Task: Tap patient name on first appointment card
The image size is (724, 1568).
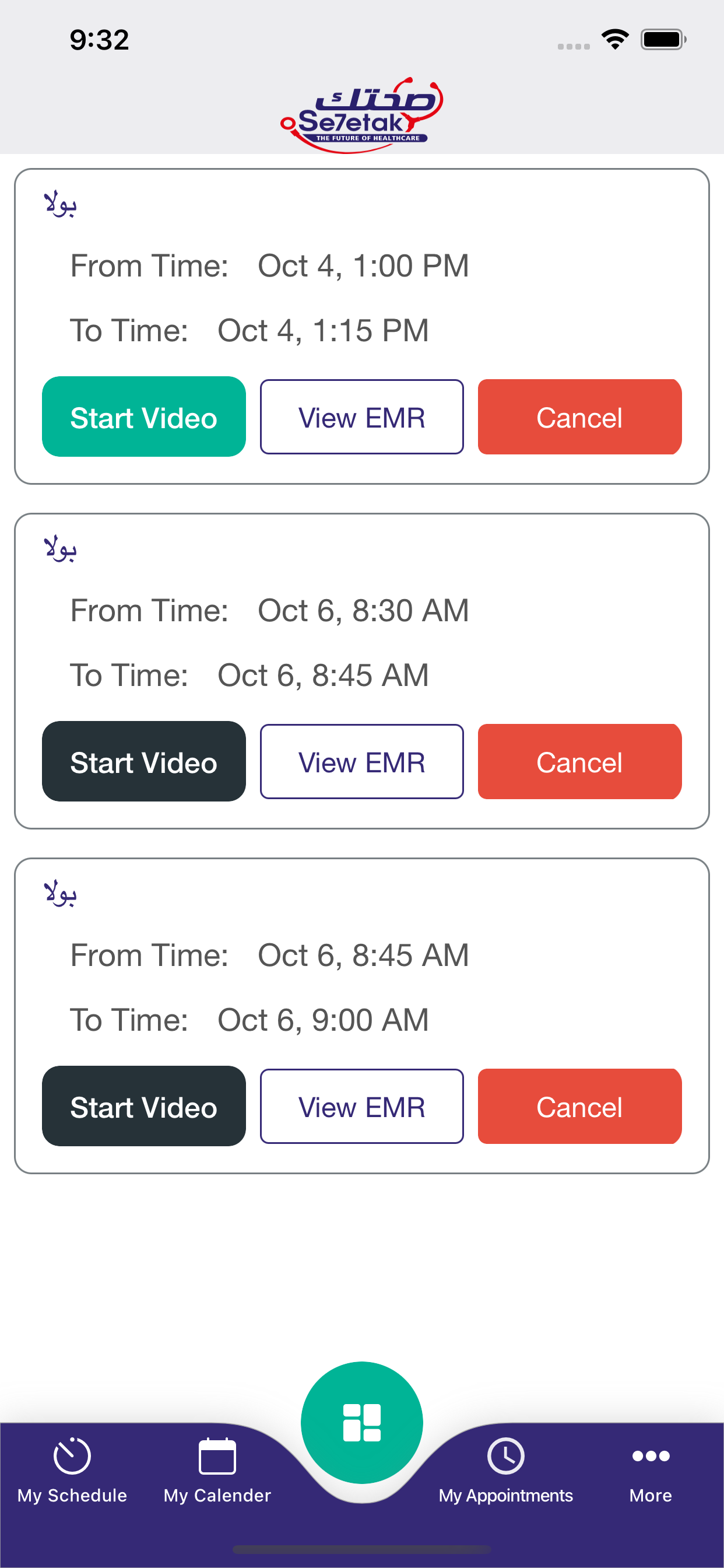Action: [59, 204]
